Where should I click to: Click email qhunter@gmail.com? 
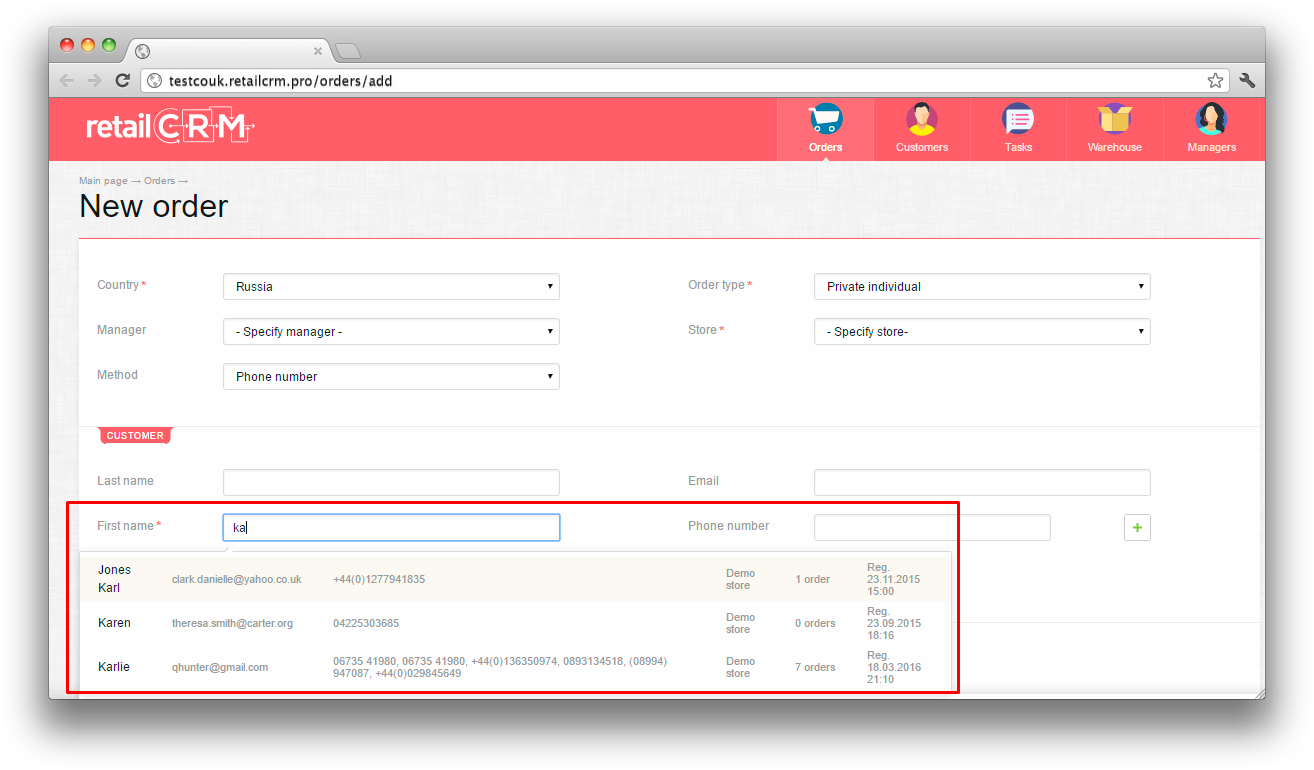220,667
